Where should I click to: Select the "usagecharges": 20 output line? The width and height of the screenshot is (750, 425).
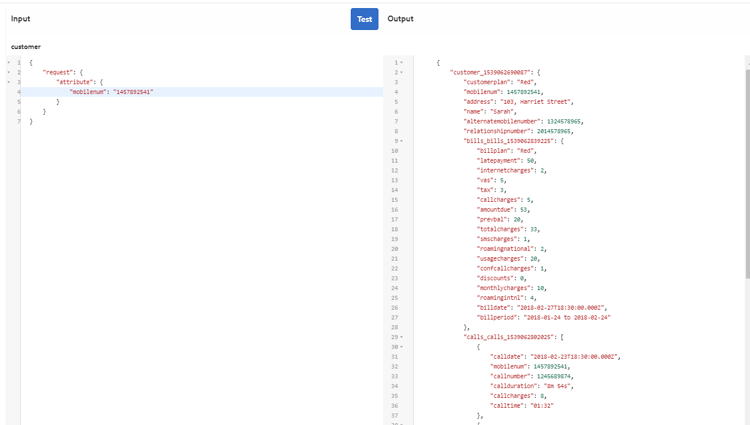pos(508,259)
